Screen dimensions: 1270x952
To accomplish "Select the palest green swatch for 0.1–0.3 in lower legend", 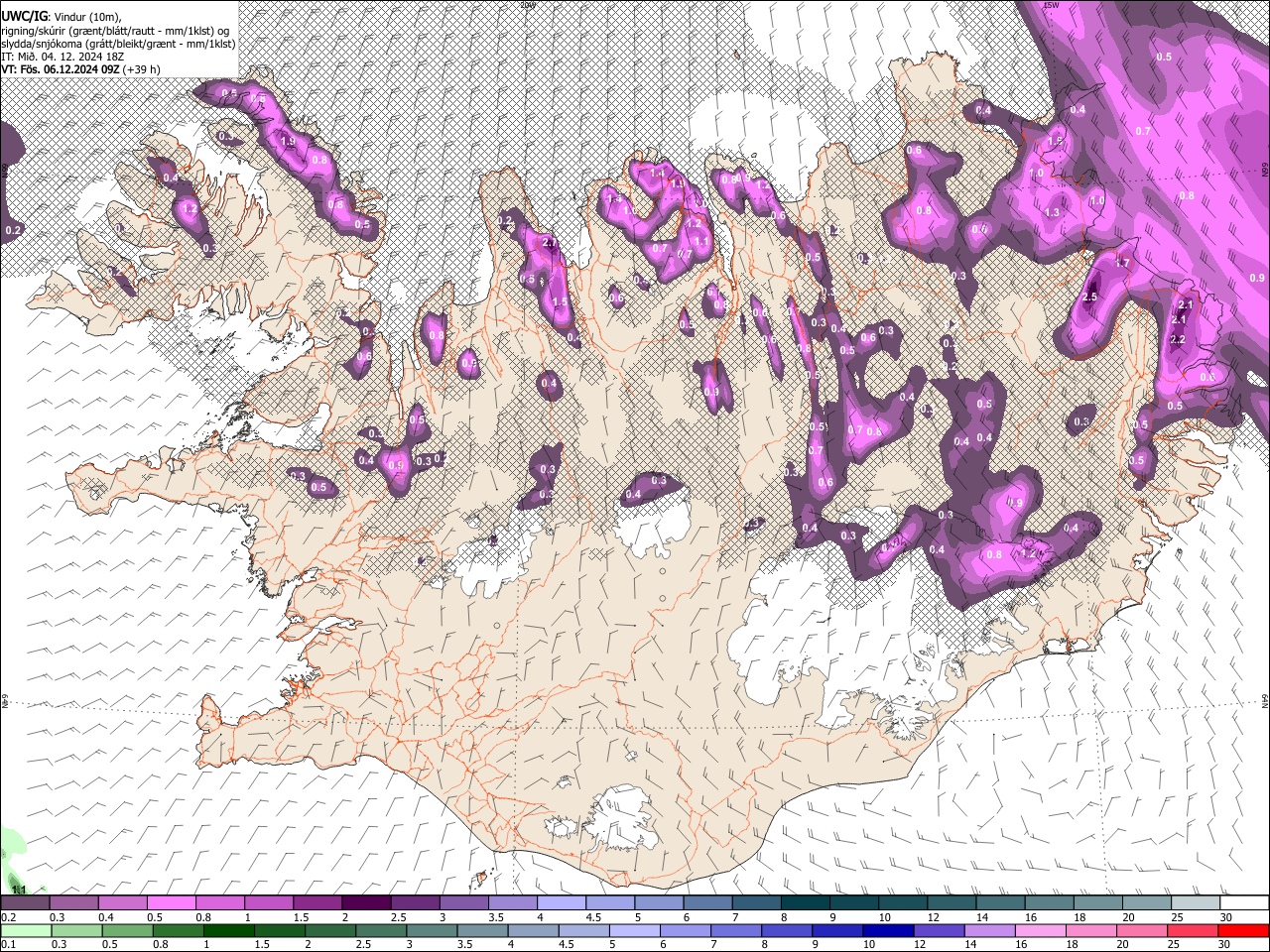I will tap(25, 930).
